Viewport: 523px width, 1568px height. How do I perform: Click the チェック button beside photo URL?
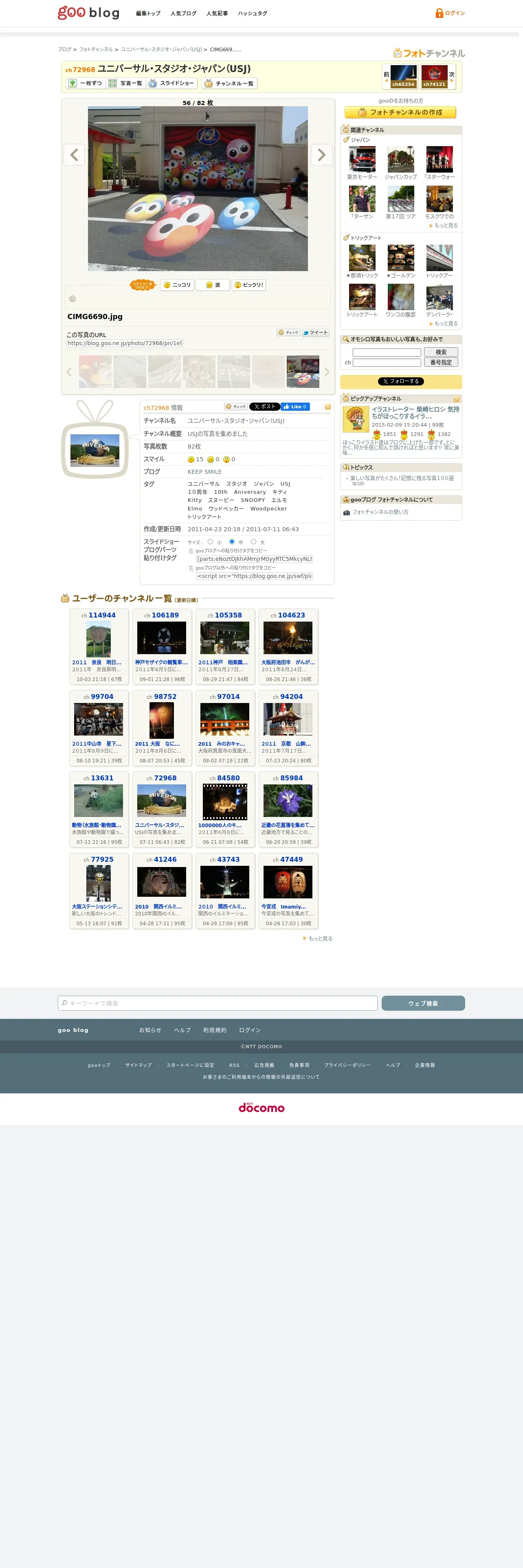click(x=288, y=332)
